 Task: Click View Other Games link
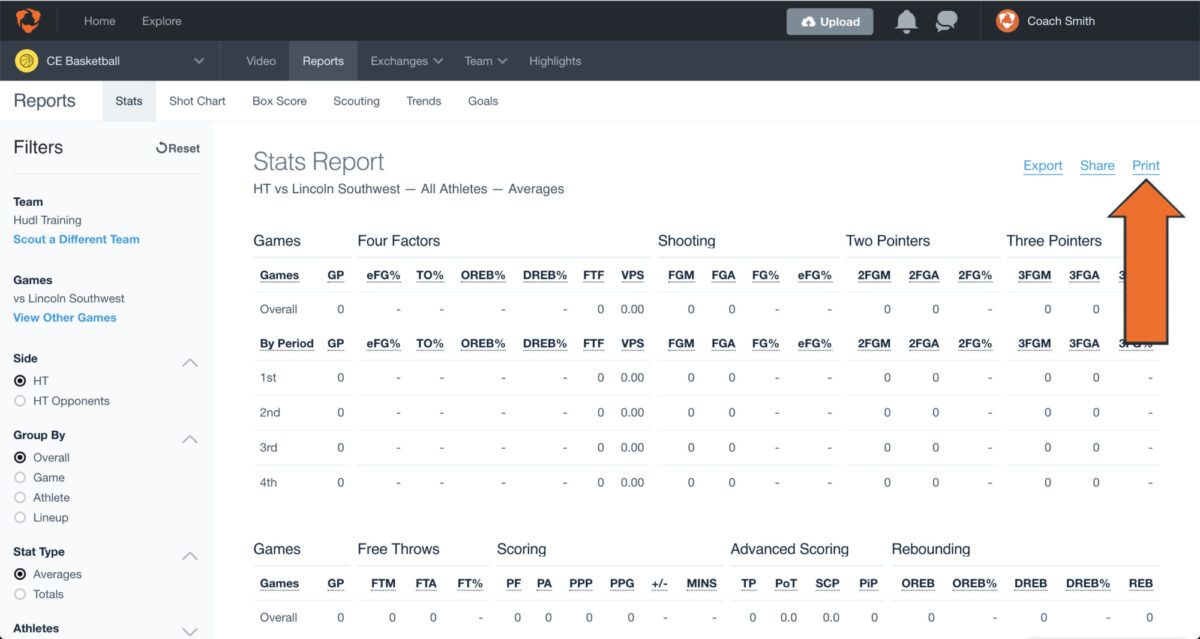[65, 318]
